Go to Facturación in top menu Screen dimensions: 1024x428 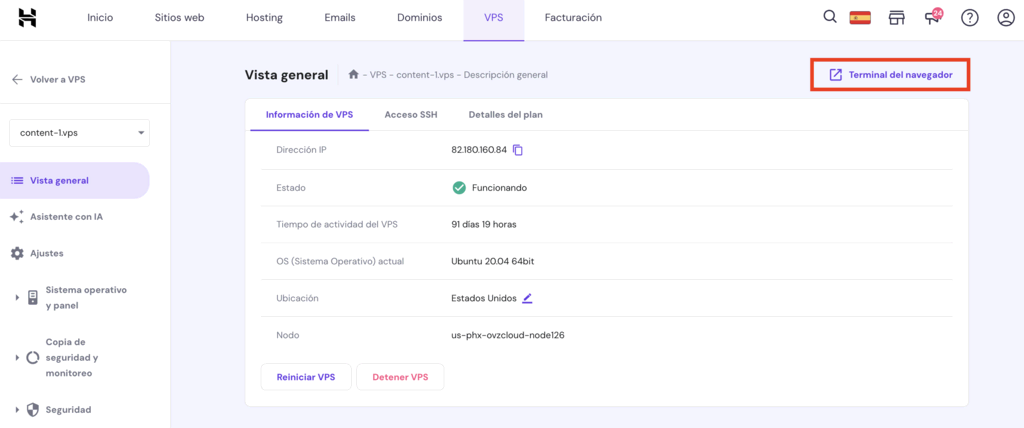point(573,18)
